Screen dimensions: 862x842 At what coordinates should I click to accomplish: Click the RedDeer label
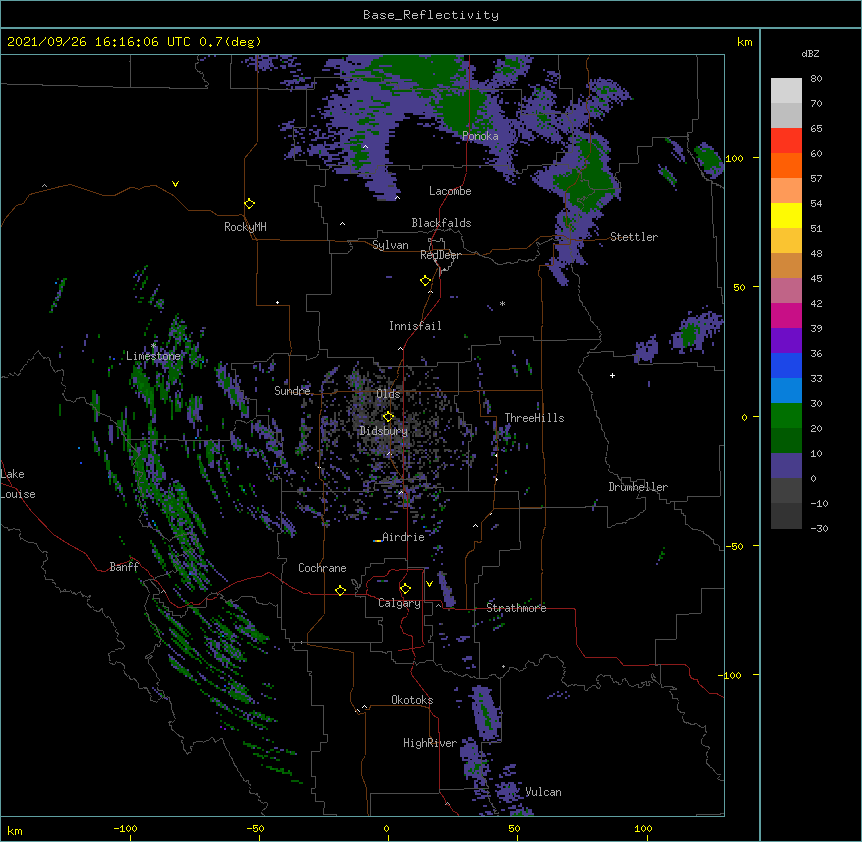pyautogui.click(x=440, y=255)
